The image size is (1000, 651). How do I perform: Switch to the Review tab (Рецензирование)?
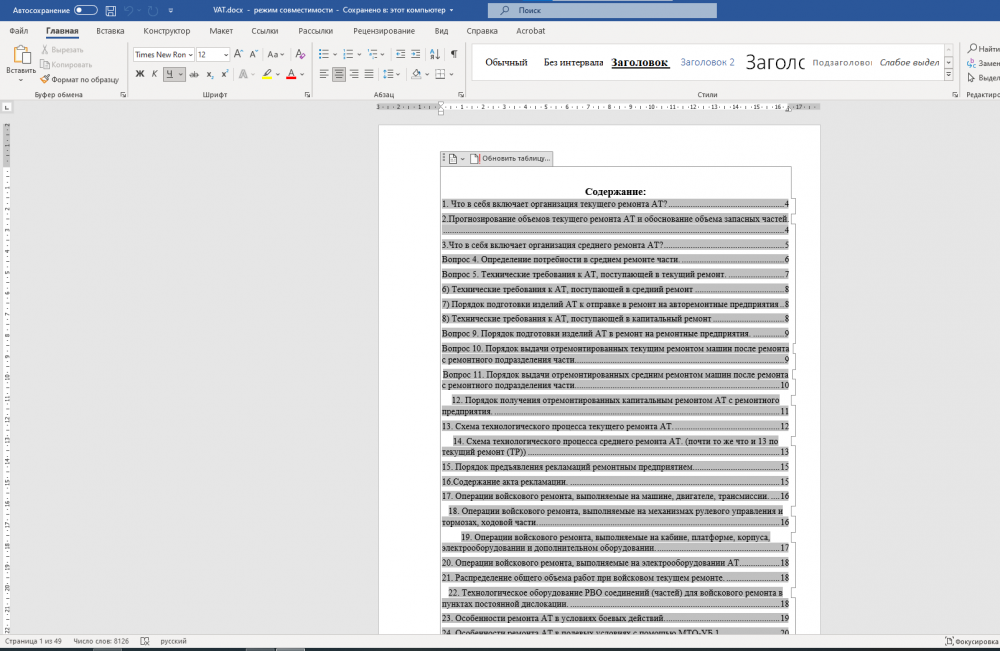[x=384, y=31]
